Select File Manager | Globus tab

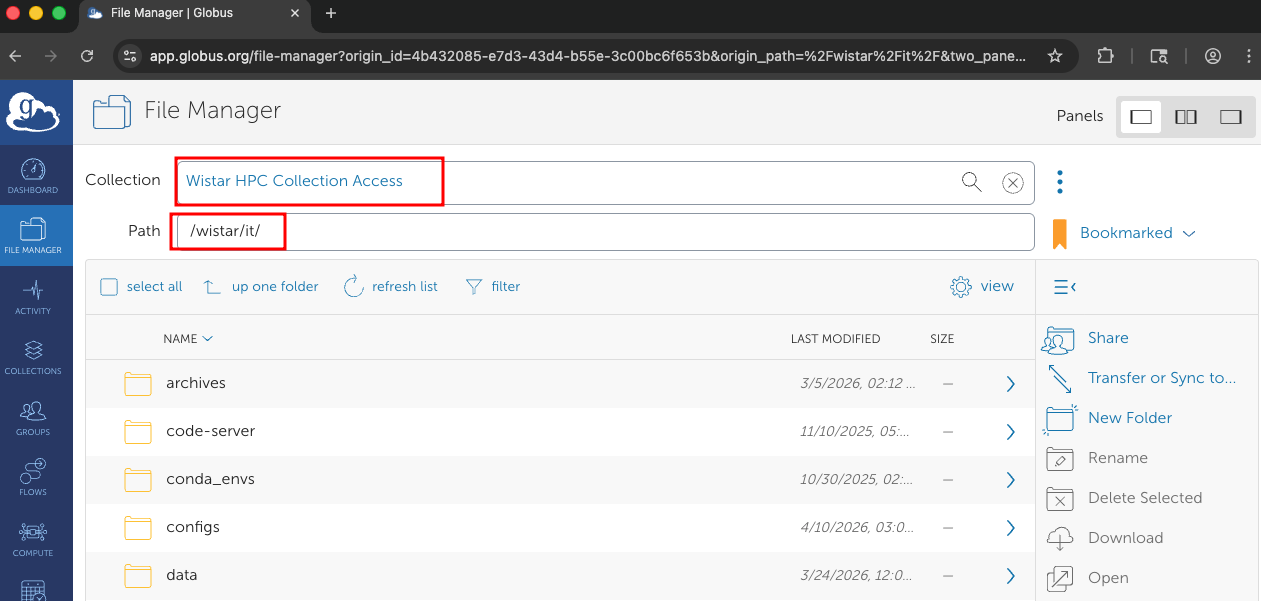pyautogui.click(x=196, y=14)
